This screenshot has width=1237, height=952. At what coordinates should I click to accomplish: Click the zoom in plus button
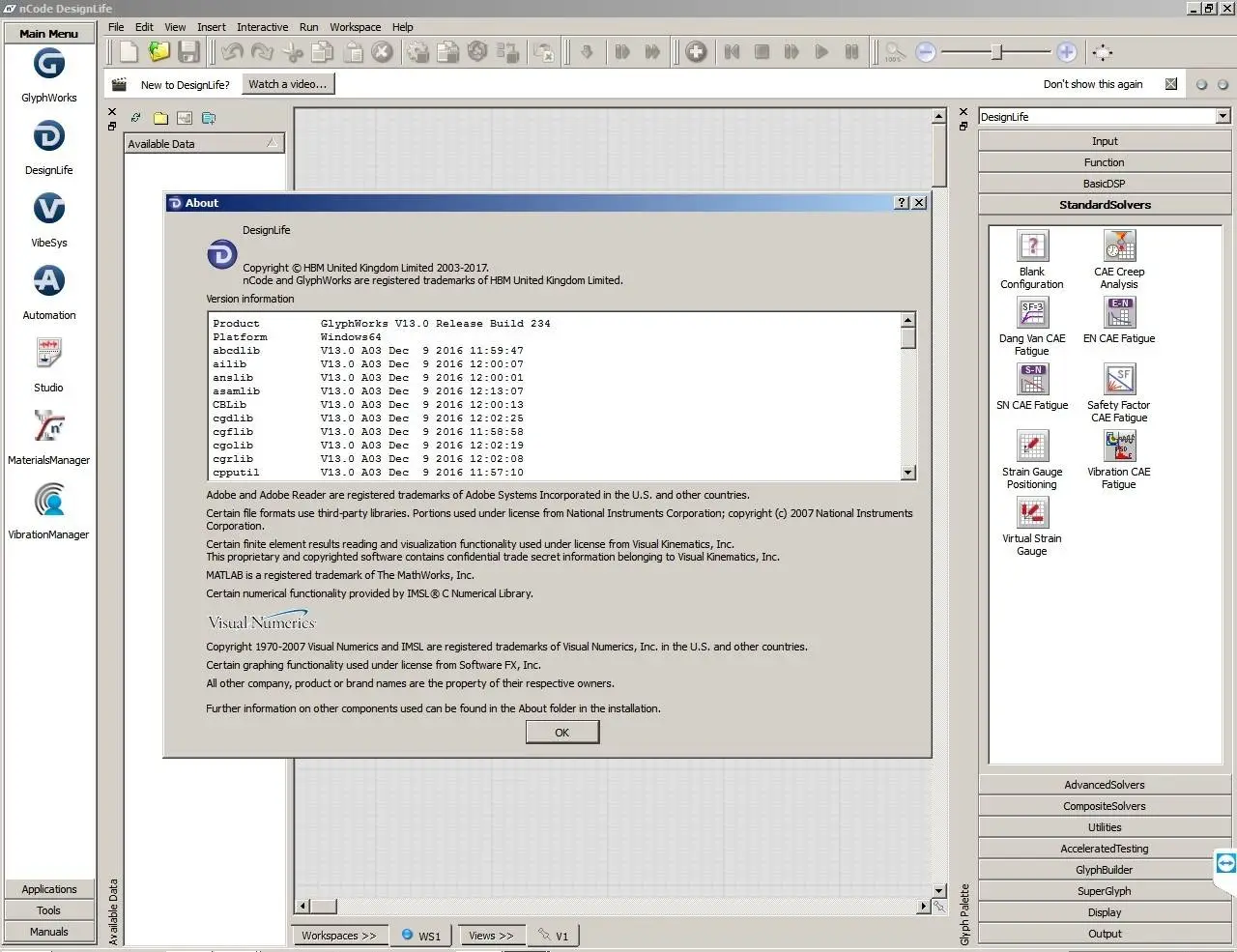coord(1067,52)
